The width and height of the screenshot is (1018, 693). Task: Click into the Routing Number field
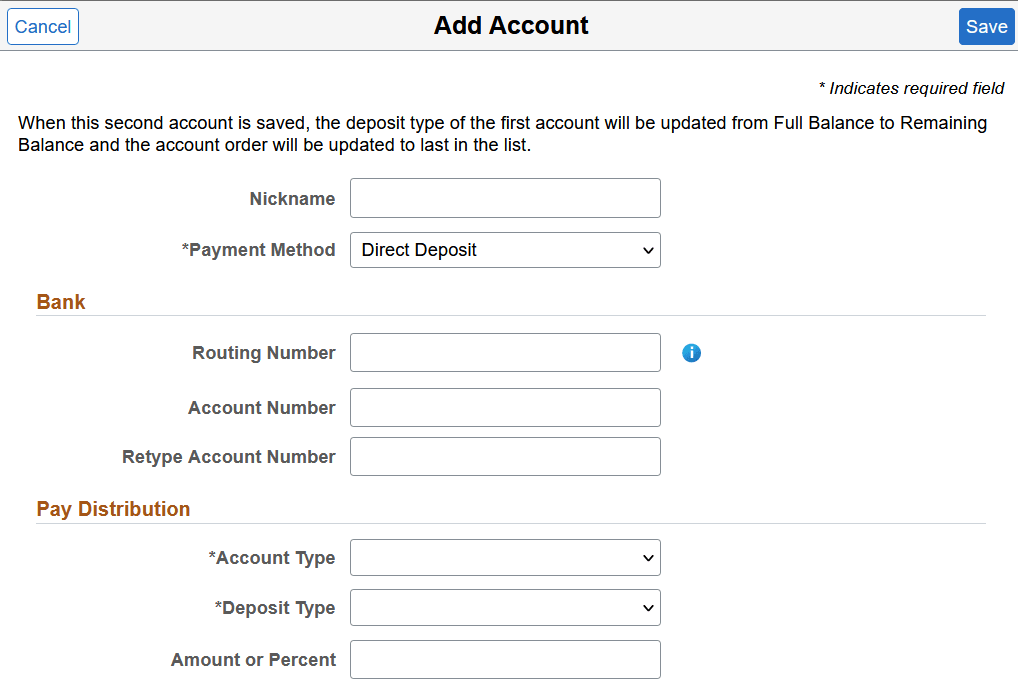pos(504,352)
